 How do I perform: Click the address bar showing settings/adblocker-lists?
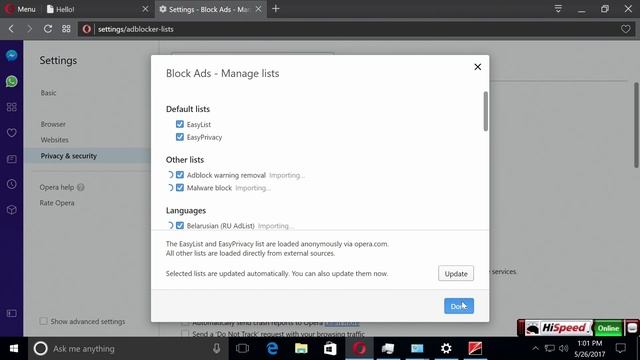pyautogui.click(x=355, y=29)
